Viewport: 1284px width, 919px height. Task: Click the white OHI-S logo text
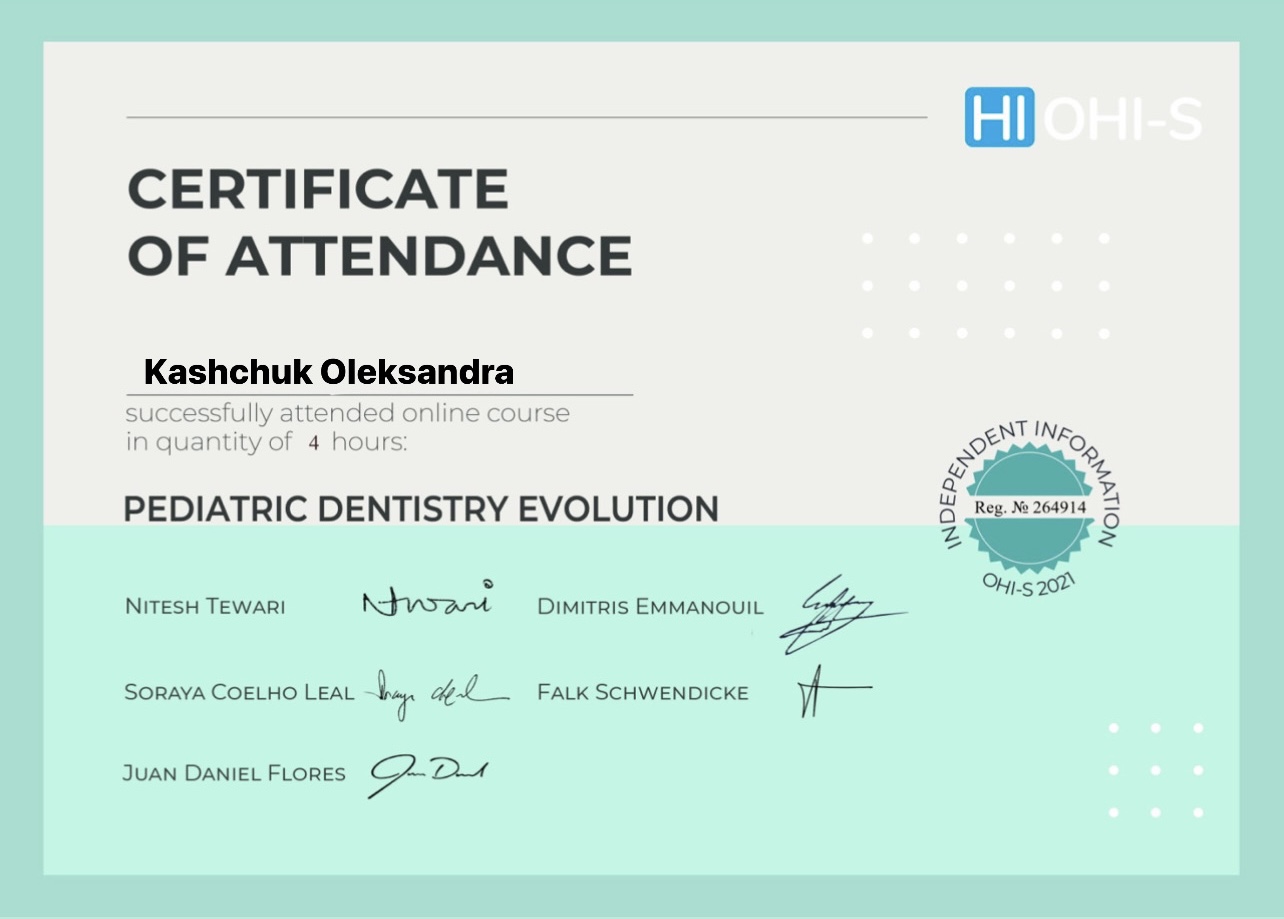1123,118
